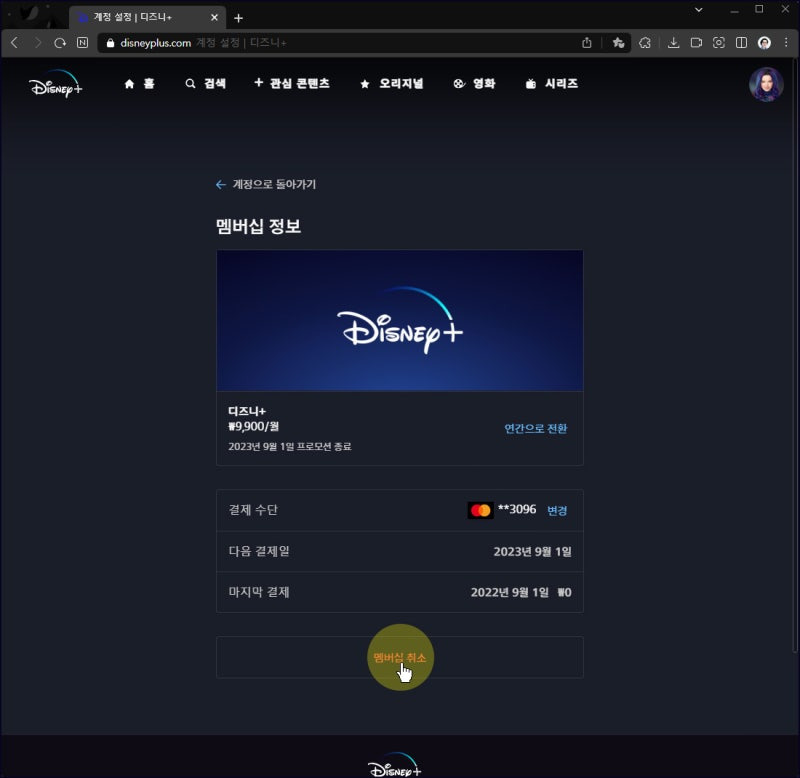The width and height of the screenshot is (800, 778).
Task: Open the profile avatar menu
Action: (766, 84)
